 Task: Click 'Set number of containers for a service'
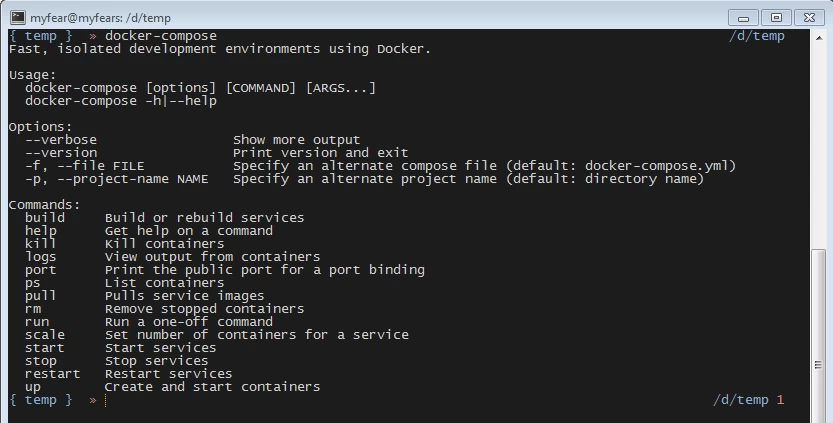coord(257,335)
